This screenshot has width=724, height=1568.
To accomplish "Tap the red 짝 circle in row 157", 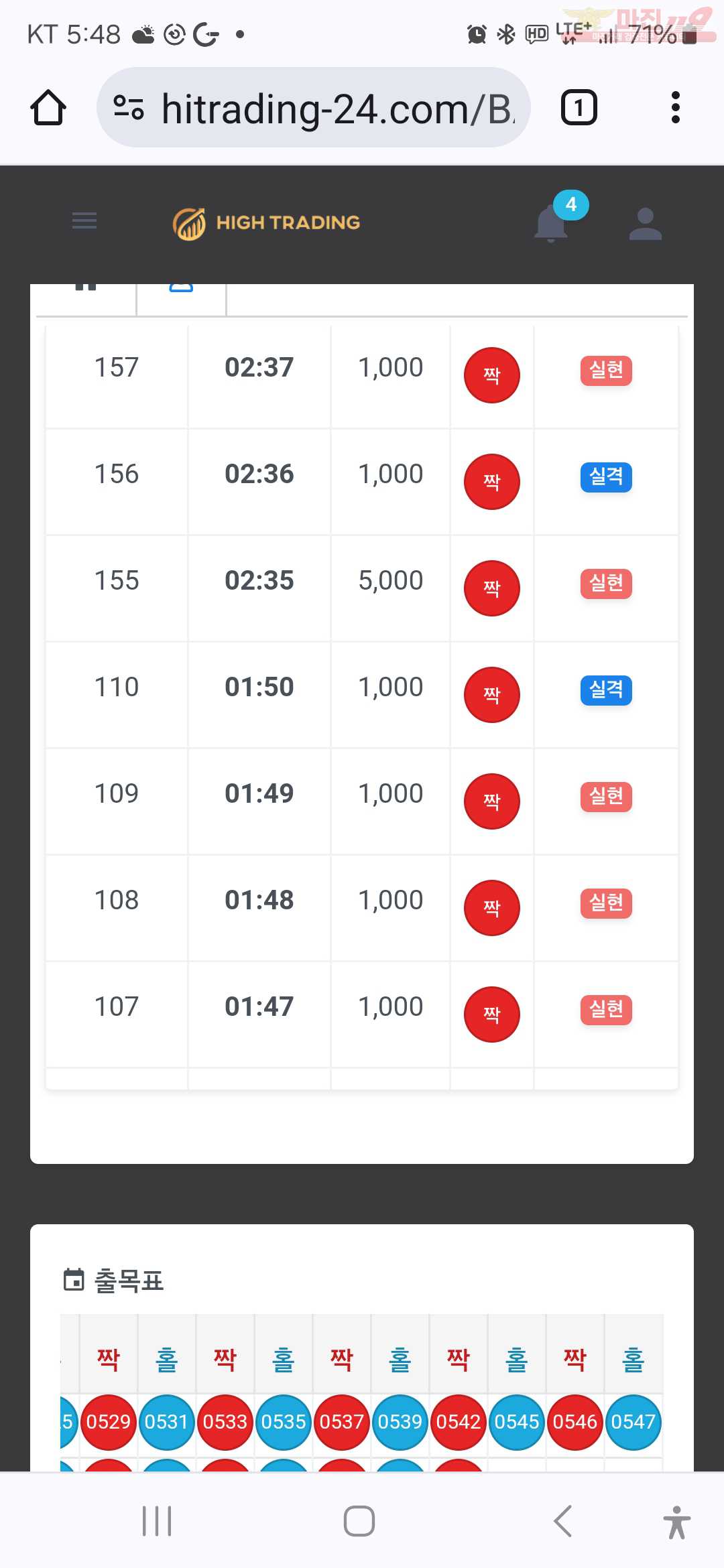I will click(492, 375).
